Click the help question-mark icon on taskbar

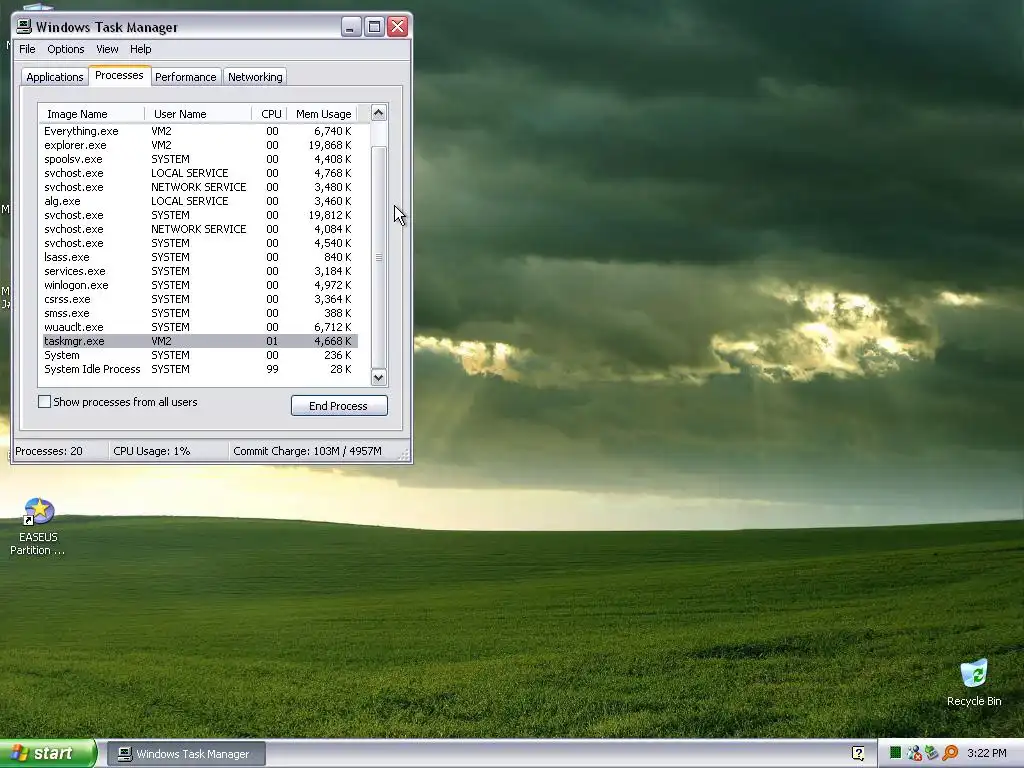(858, 753)
